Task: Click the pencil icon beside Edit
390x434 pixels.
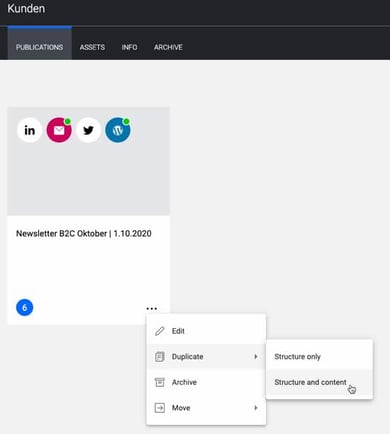Action: pos(160,331)
